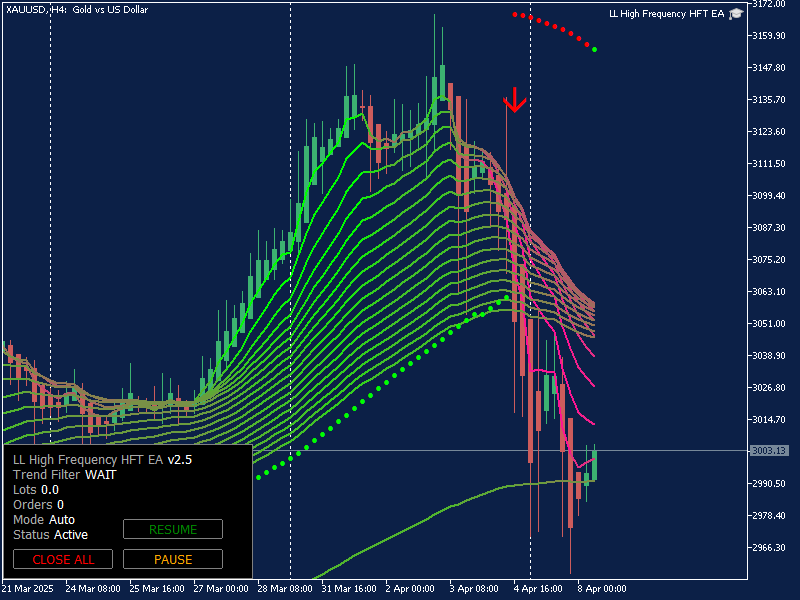Viewport: 800px width, 600px height.
Task: Click the green dot ending the red dotted line
Action: 594,49
